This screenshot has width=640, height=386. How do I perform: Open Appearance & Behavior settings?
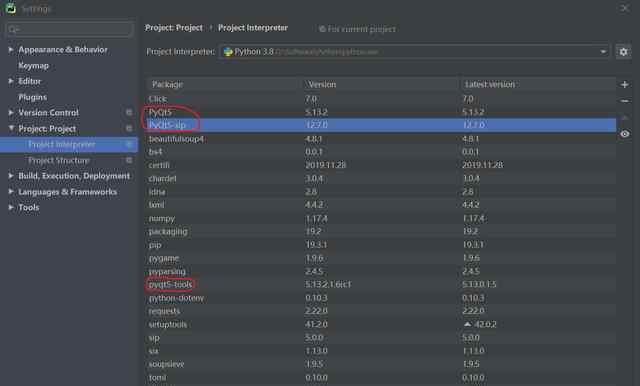tap(63, 50)
